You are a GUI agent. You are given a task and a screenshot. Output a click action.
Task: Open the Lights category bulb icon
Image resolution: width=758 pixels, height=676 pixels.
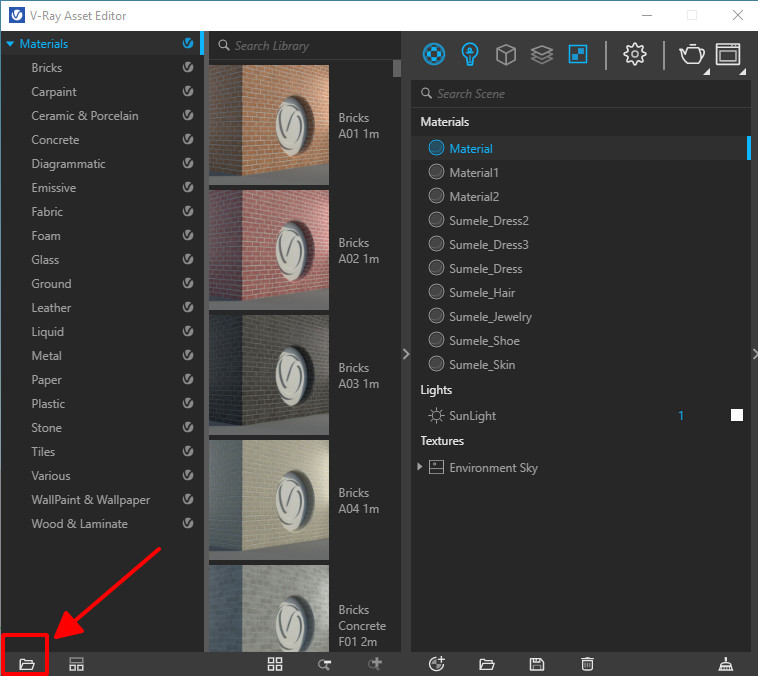tap(470, 54)
